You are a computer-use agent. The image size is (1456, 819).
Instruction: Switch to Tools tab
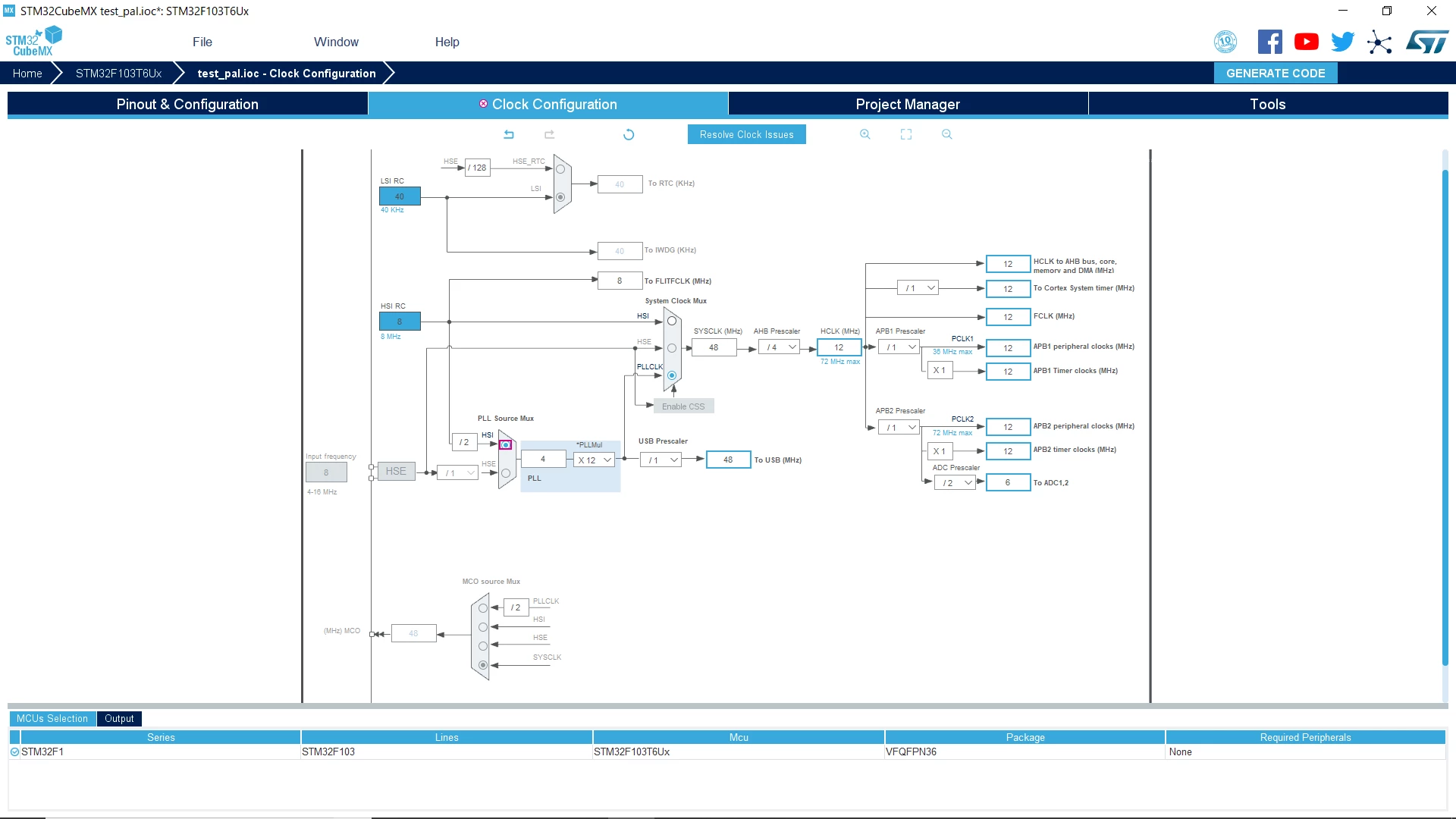pos(1268,104)
